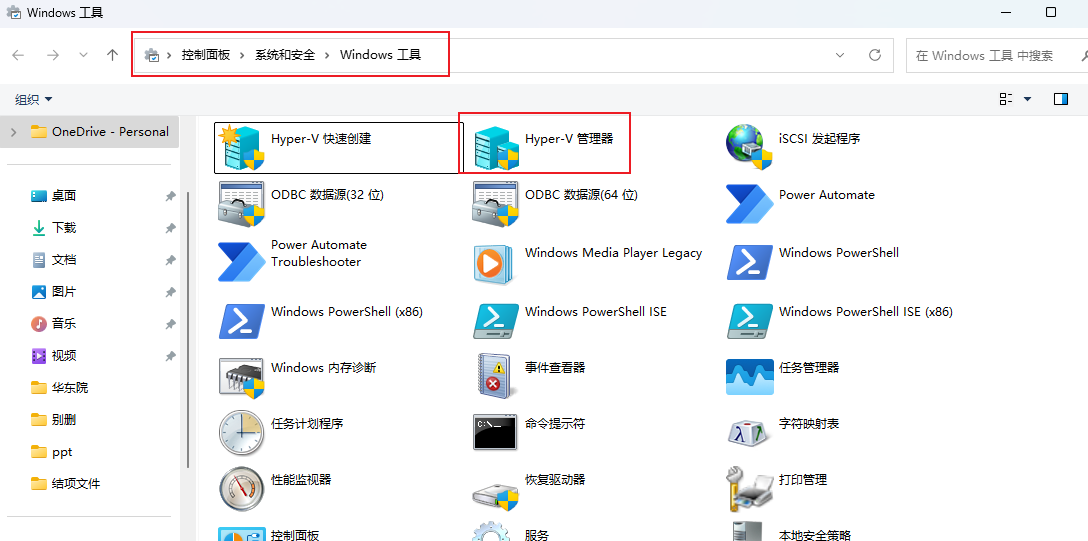
Task: Unpin 下载 using its pin icon
Action: pos(170,228)
